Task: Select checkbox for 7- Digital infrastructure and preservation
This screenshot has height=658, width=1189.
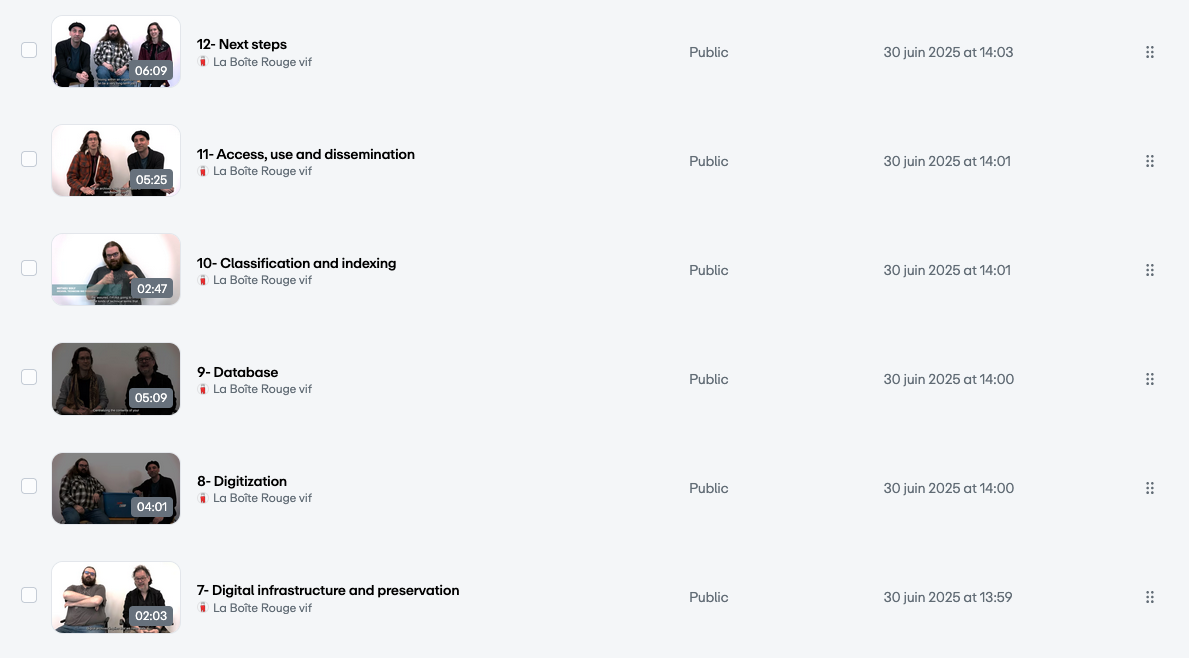Action: click(29, 595)
